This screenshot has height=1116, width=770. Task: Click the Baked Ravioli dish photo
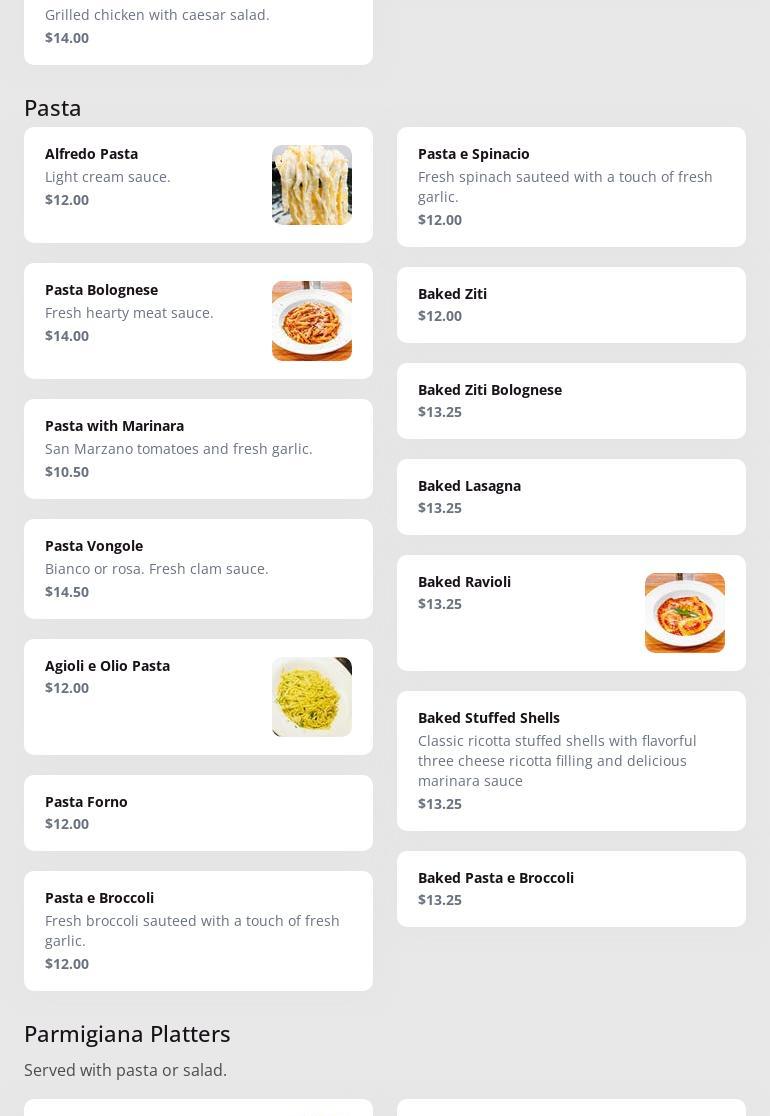684,613
